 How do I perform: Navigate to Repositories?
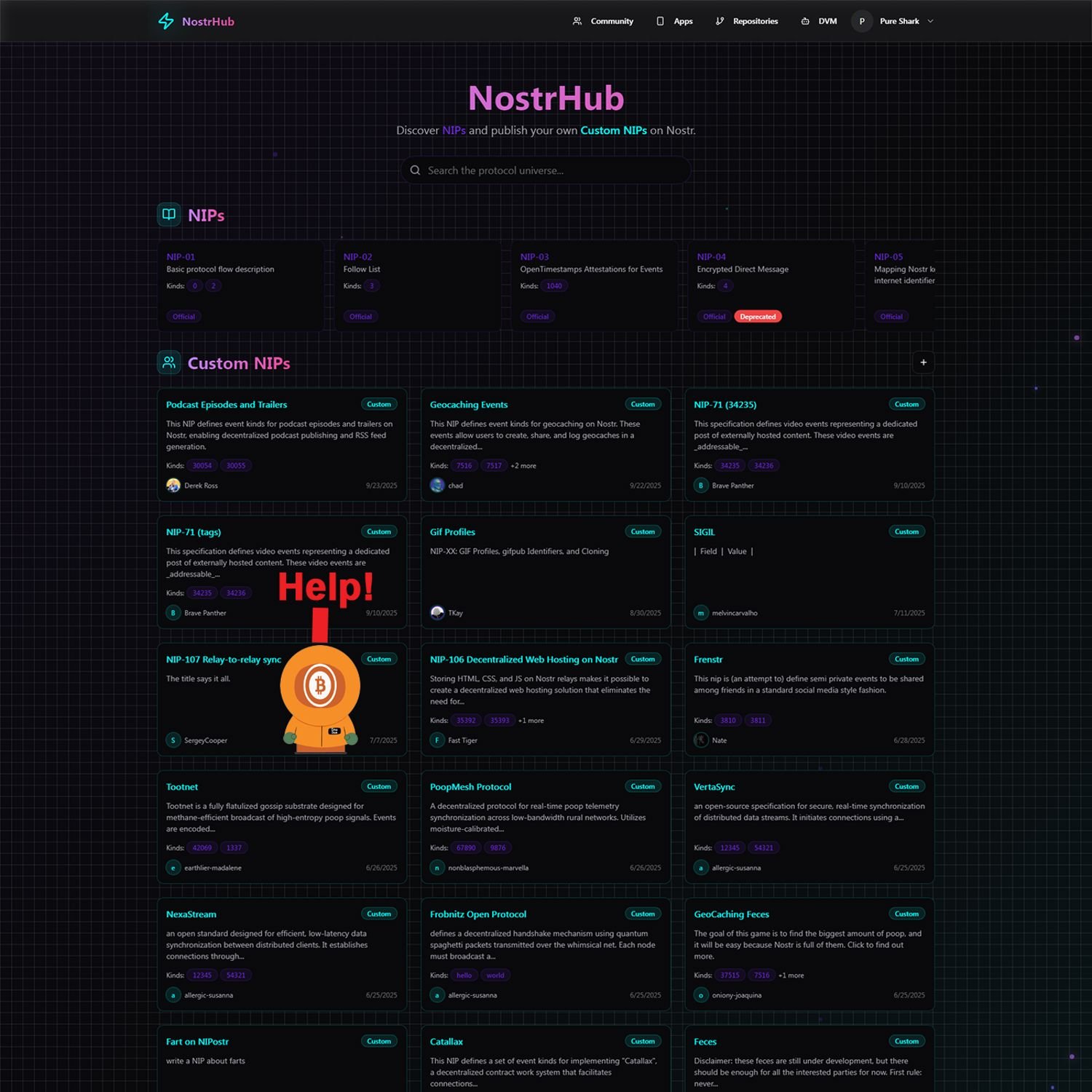(747, 21)
